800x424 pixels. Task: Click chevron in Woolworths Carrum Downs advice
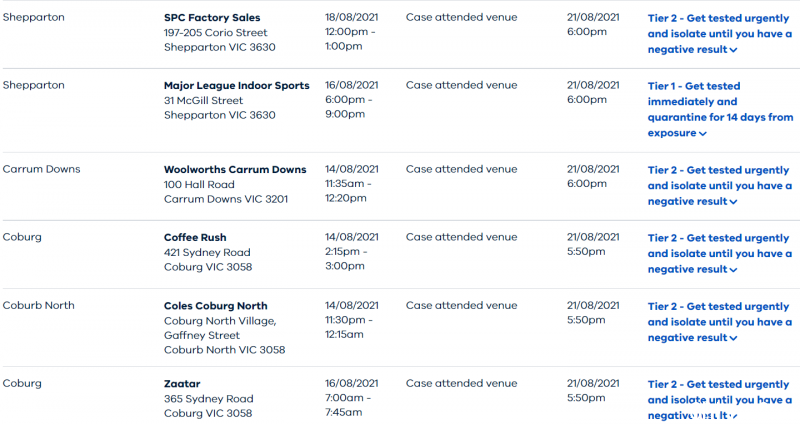point(734,202)
